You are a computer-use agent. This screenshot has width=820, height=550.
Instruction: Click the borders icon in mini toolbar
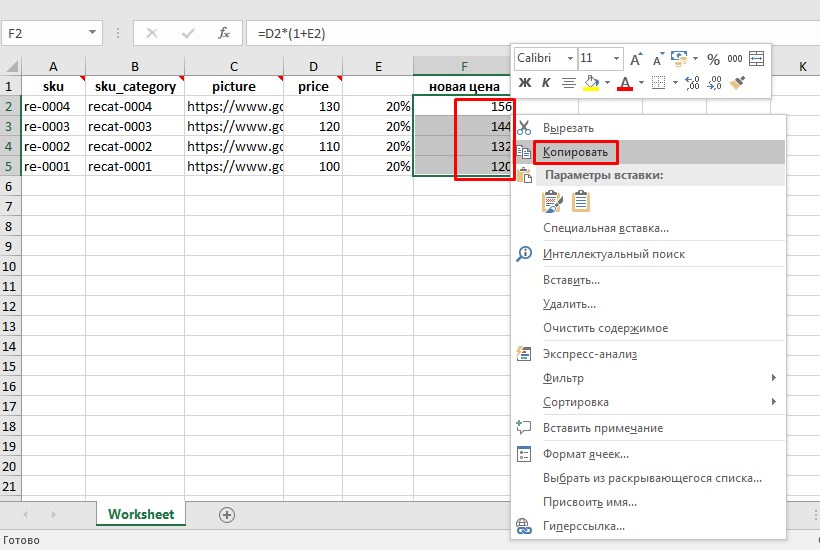[658, 83]
